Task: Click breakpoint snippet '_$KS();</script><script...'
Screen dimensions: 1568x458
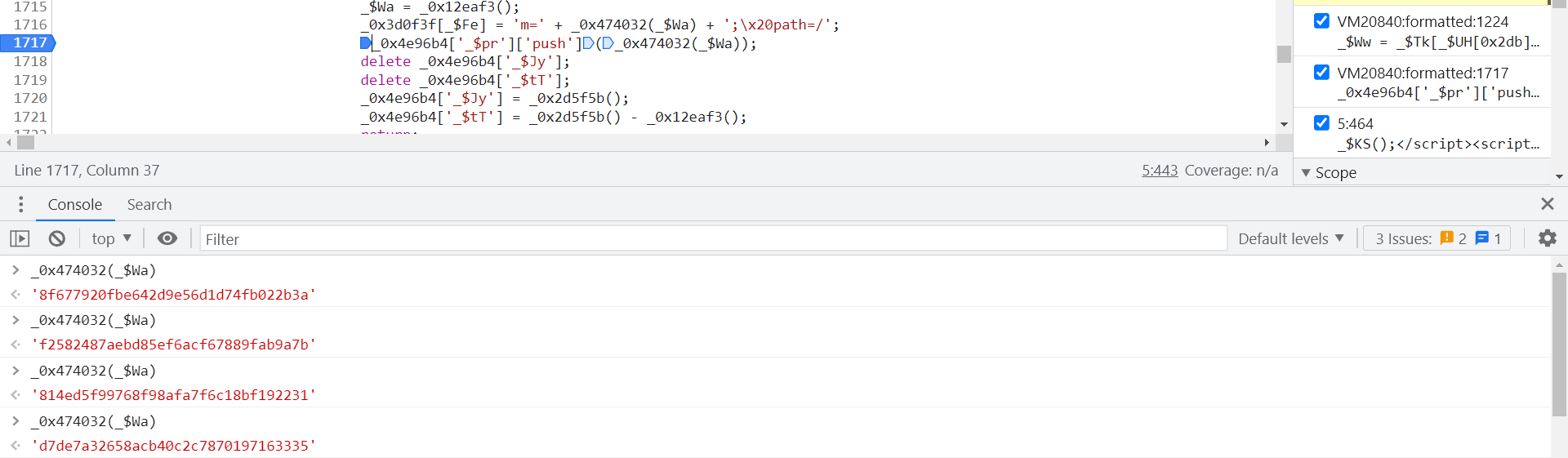Action: click(1439, 144)
